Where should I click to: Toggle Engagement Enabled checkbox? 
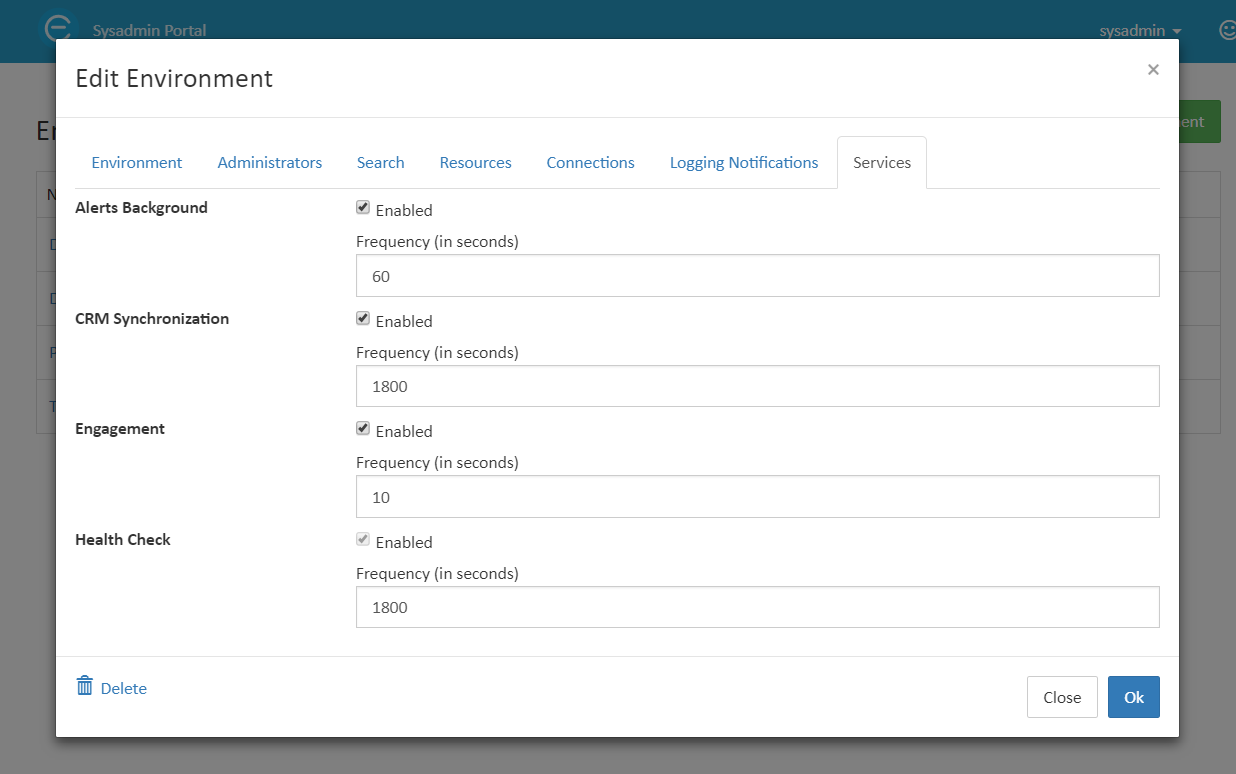(363, 429)
